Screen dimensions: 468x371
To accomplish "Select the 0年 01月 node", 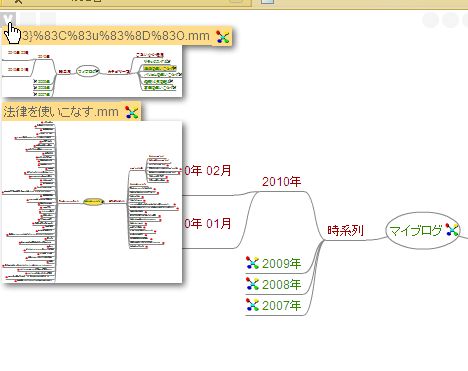I will point(208,223).
